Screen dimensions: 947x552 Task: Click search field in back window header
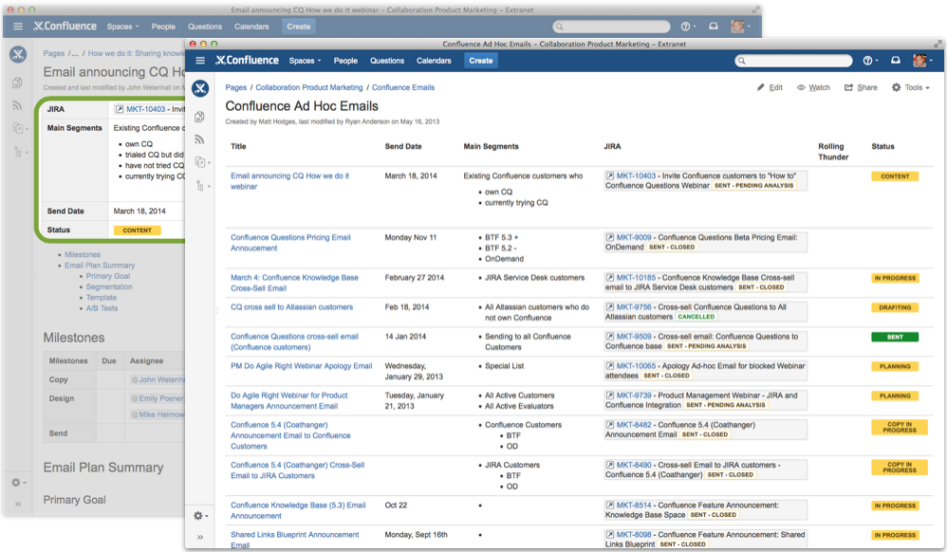tap(611, 27)
